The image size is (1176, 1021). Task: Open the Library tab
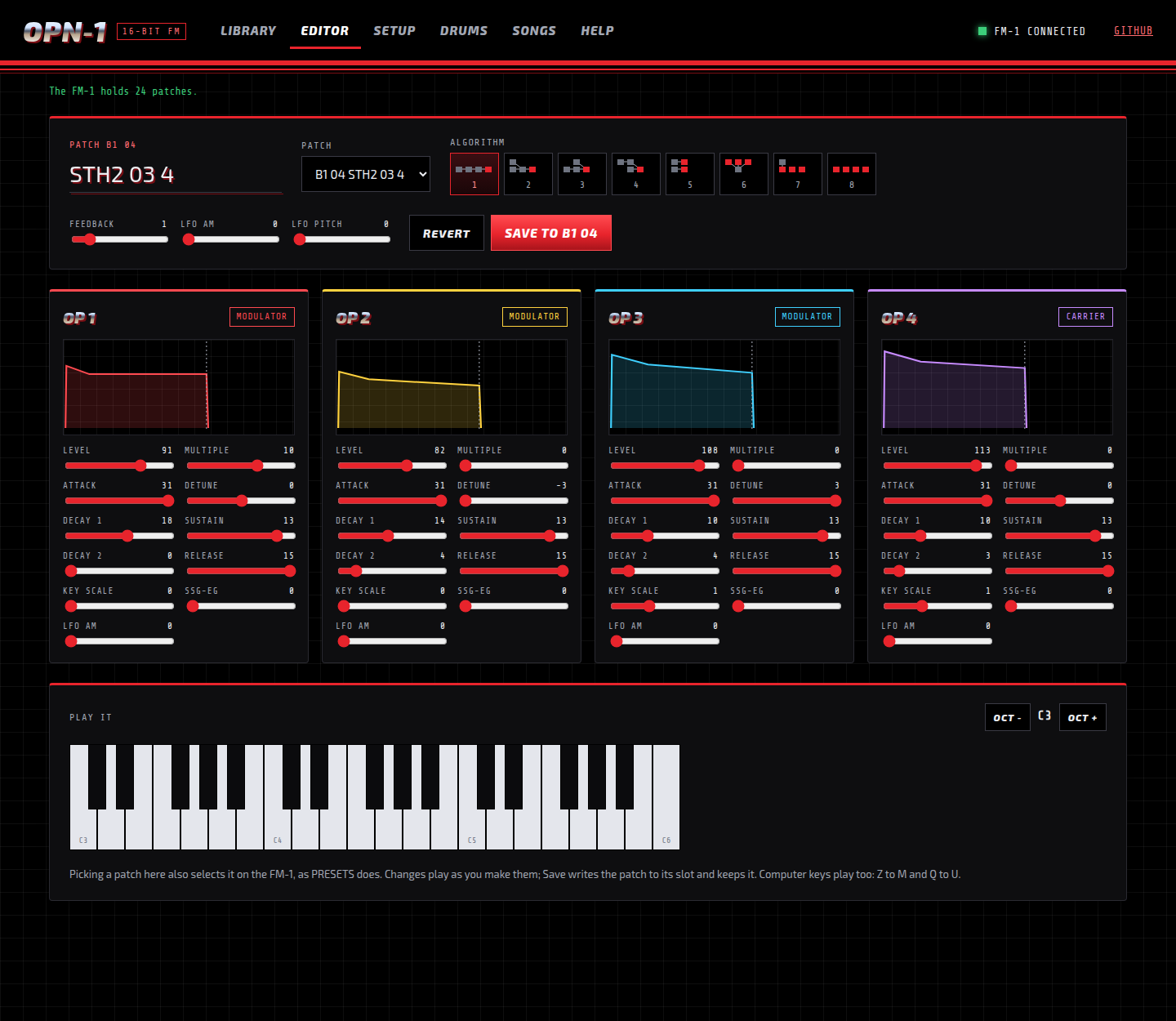click(x=248, y=31)
